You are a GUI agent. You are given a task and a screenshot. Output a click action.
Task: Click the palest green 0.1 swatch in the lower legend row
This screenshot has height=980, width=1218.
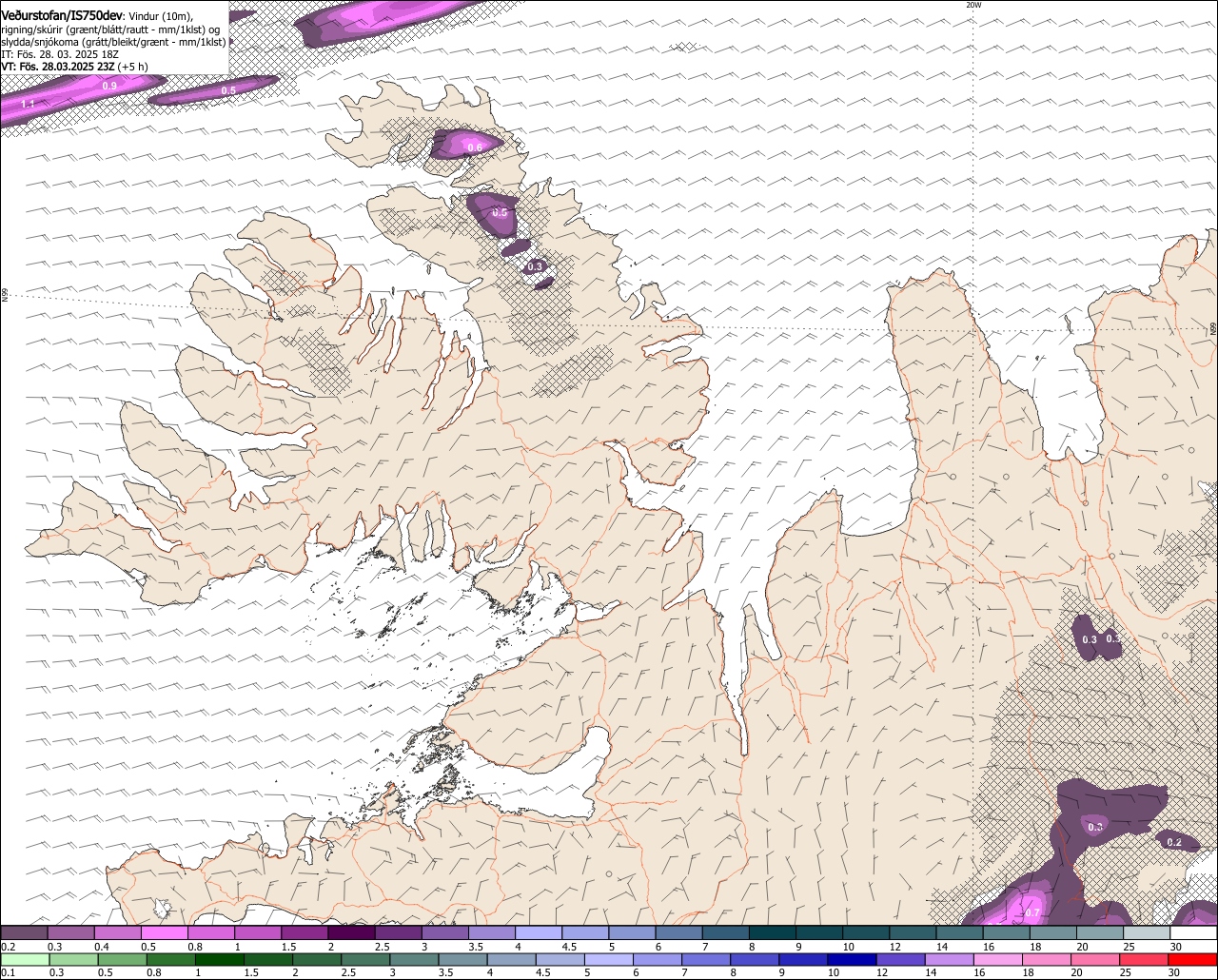coord(25,959)
